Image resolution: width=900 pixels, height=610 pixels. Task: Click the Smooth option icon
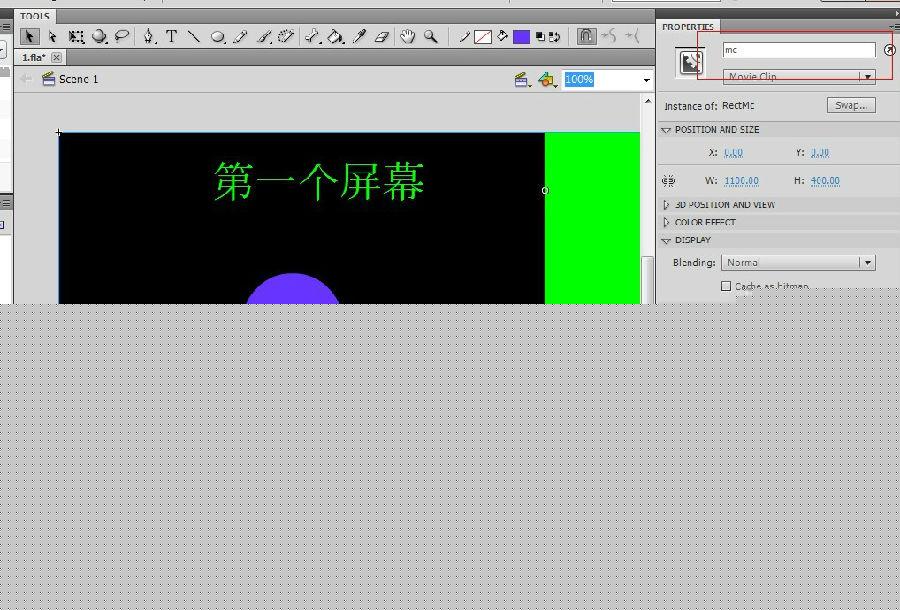pyautogui.click(x=608, y=36)
